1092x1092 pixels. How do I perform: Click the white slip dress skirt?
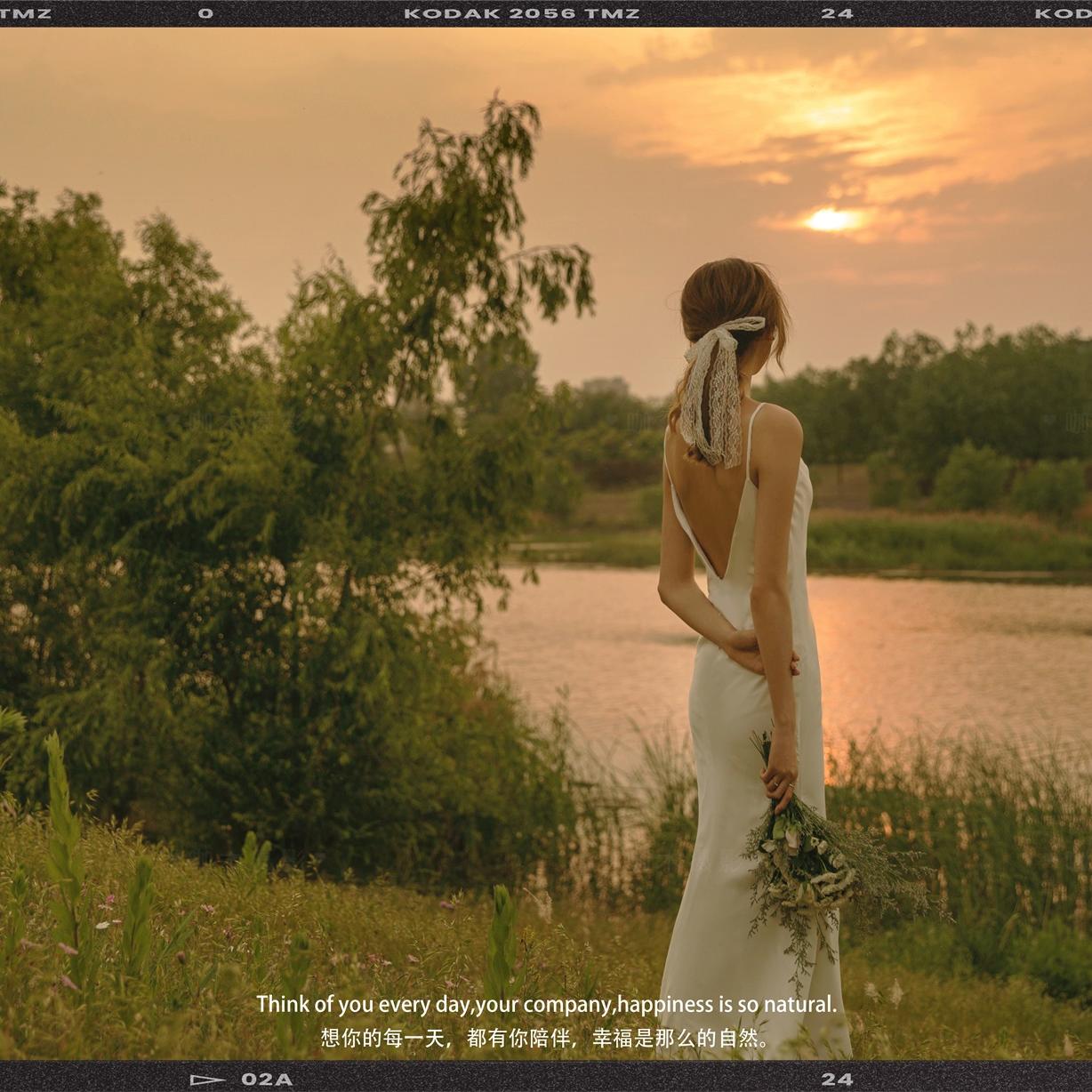[729, 845]
